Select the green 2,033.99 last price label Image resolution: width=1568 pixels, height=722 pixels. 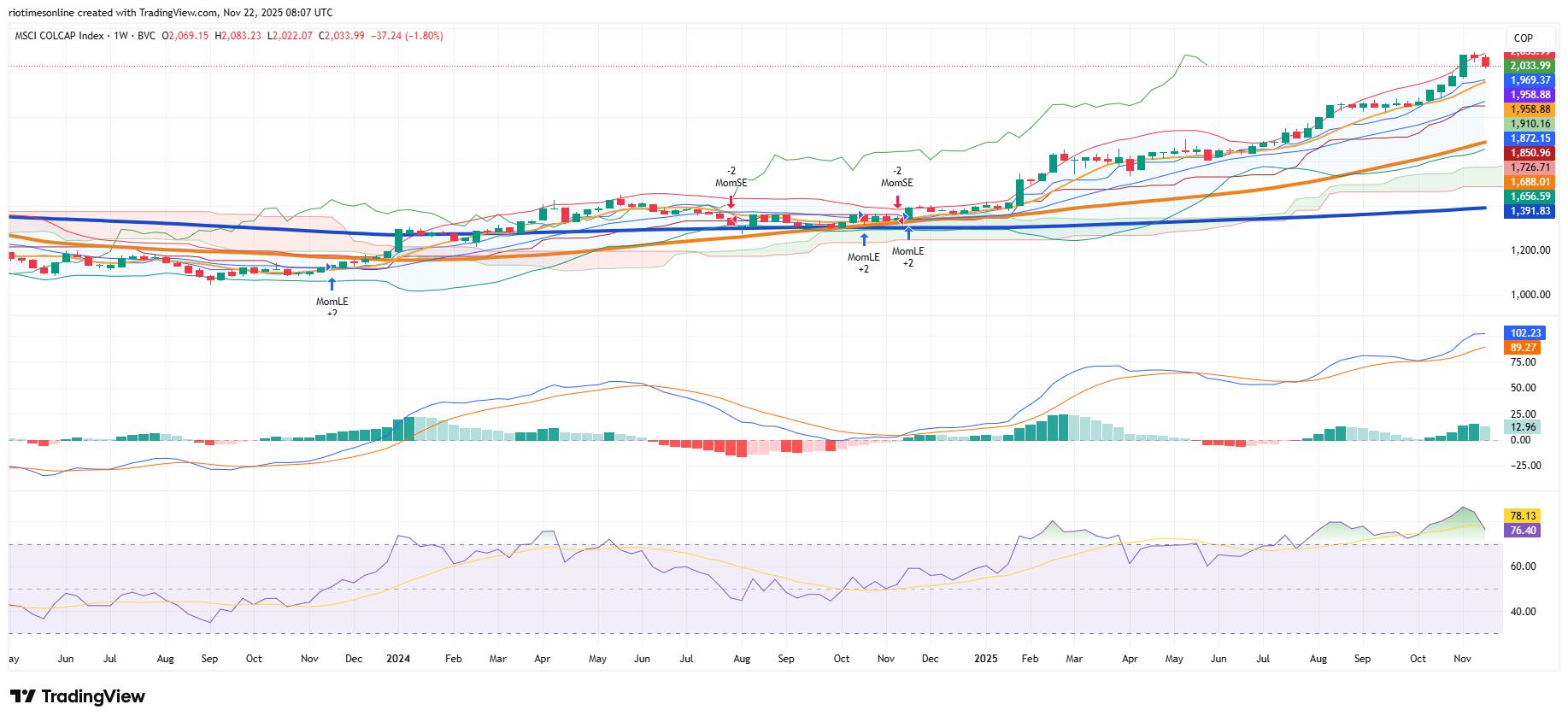pos(1530,66)
